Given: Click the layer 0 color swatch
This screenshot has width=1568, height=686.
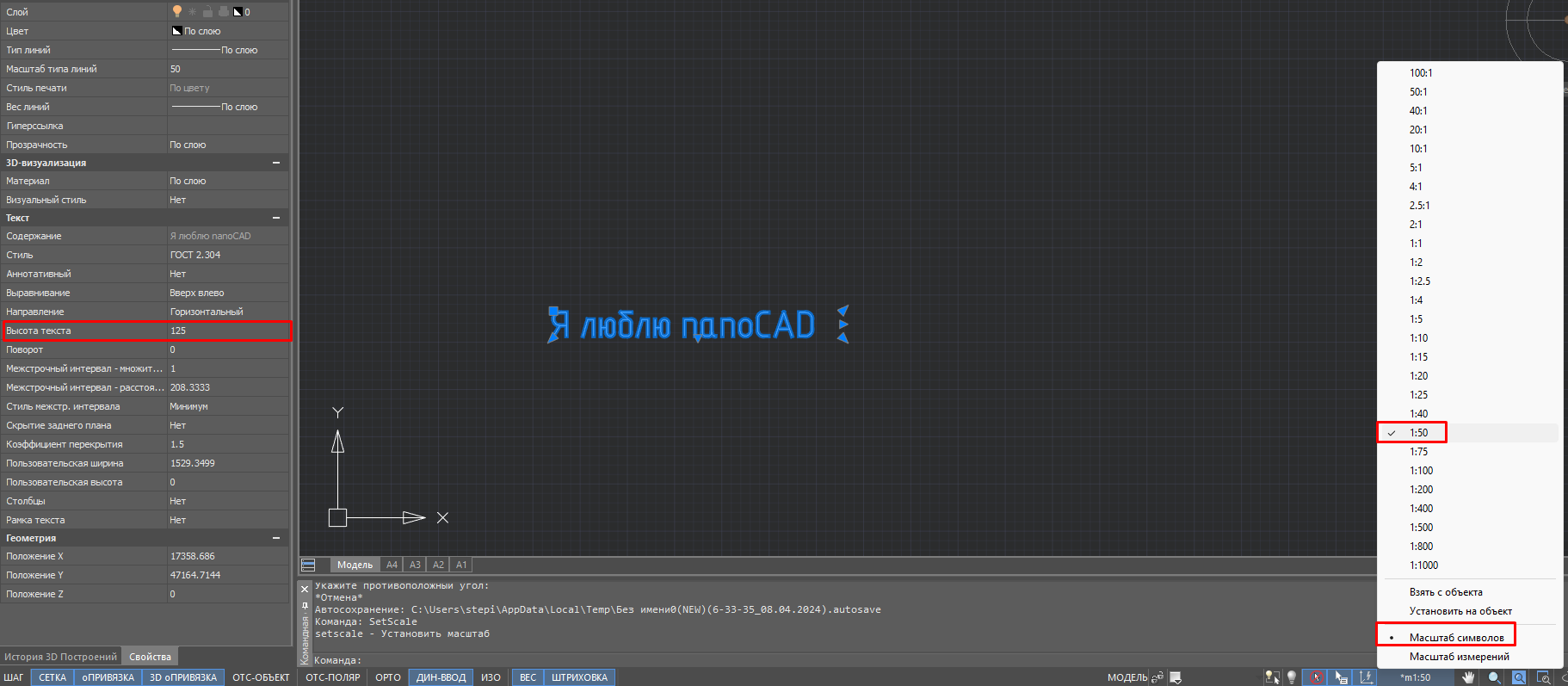Looking at the screenshot, I should point(238,12).
